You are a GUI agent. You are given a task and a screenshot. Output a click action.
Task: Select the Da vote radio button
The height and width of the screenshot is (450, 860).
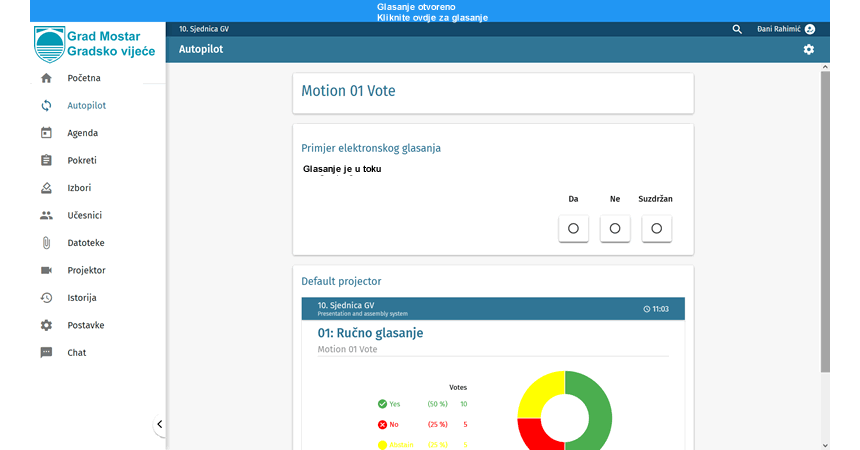click(x=573, y=229)
